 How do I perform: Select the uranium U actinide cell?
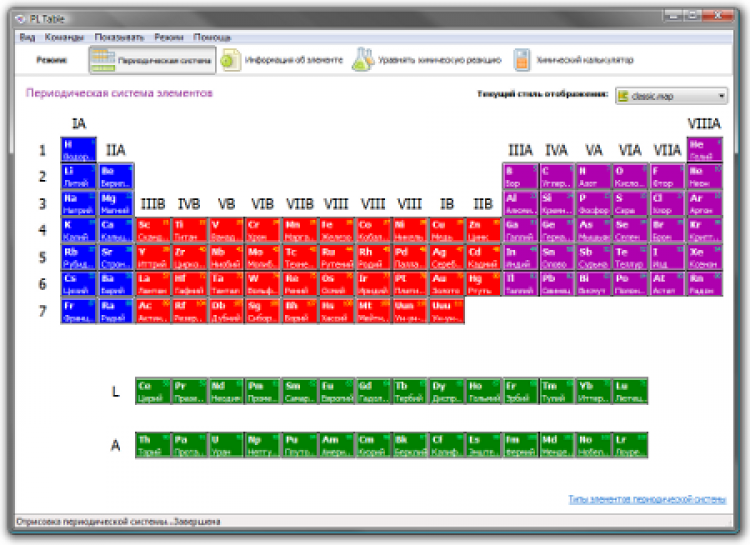pos(226,445)
